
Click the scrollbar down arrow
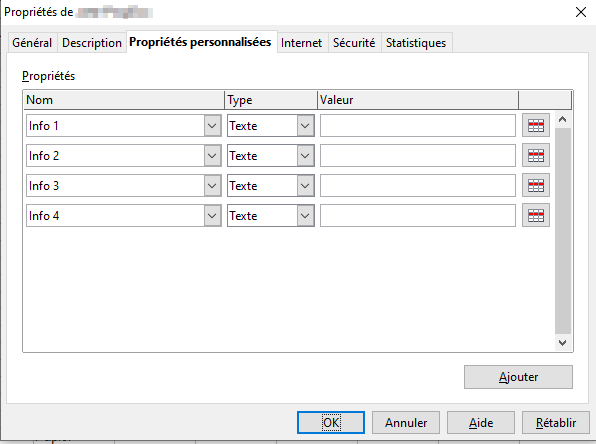click(x=563, y=343)
